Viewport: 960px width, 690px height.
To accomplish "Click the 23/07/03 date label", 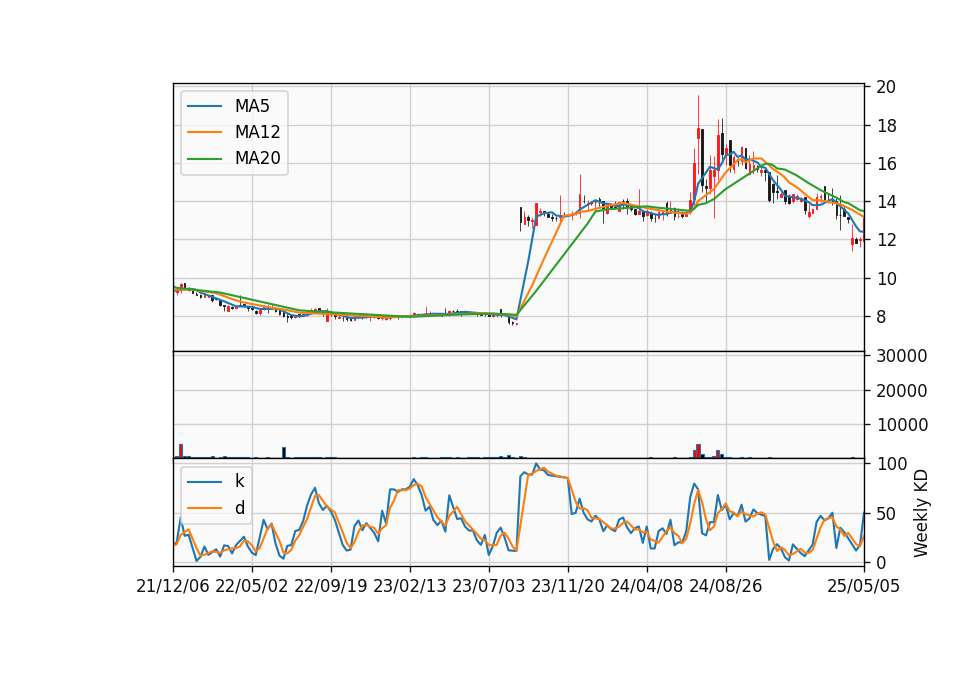I will tap(489, 587).
